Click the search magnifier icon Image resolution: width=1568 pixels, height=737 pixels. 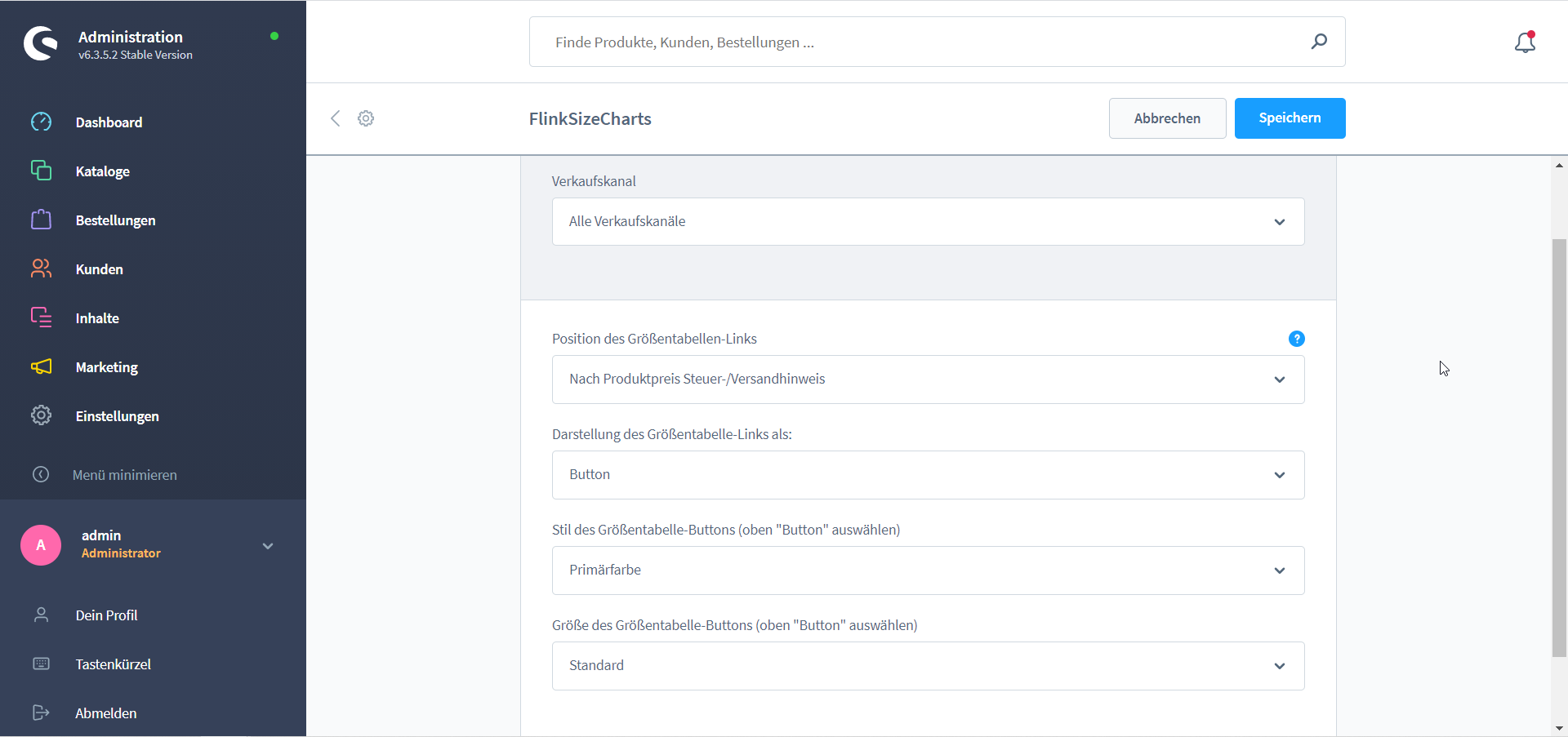tap(1319, 42)
